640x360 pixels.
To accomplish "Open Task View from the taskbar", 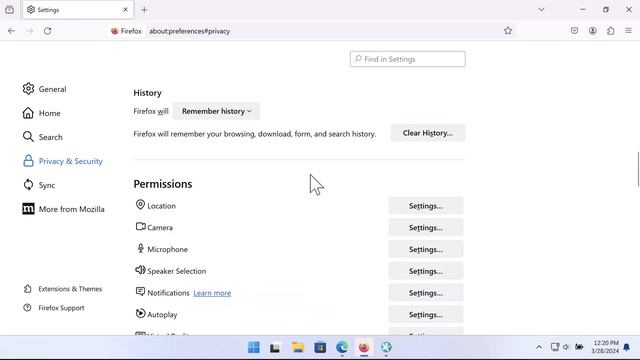I will [x=275, y=347].
